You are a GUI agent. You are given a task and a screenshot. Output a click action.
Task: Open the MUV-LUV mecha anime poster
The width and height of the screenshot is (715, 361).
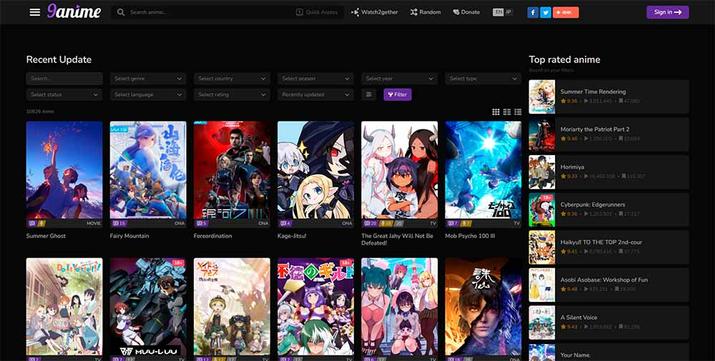pos(148,307)
